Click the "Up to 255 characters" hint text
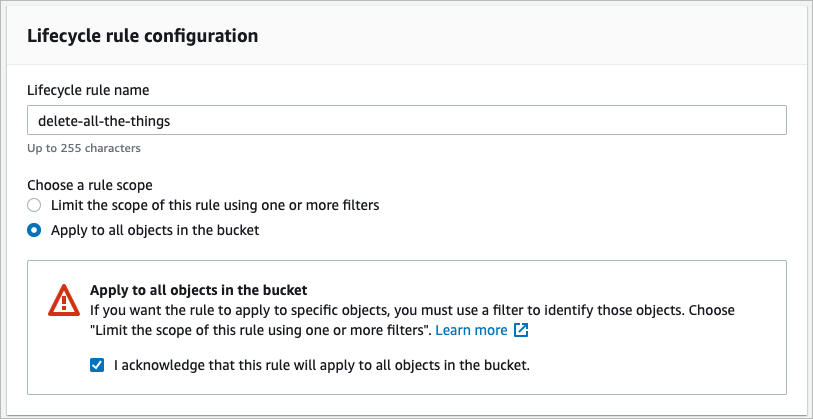Screen dimensions: 813x419 [83, 148]
